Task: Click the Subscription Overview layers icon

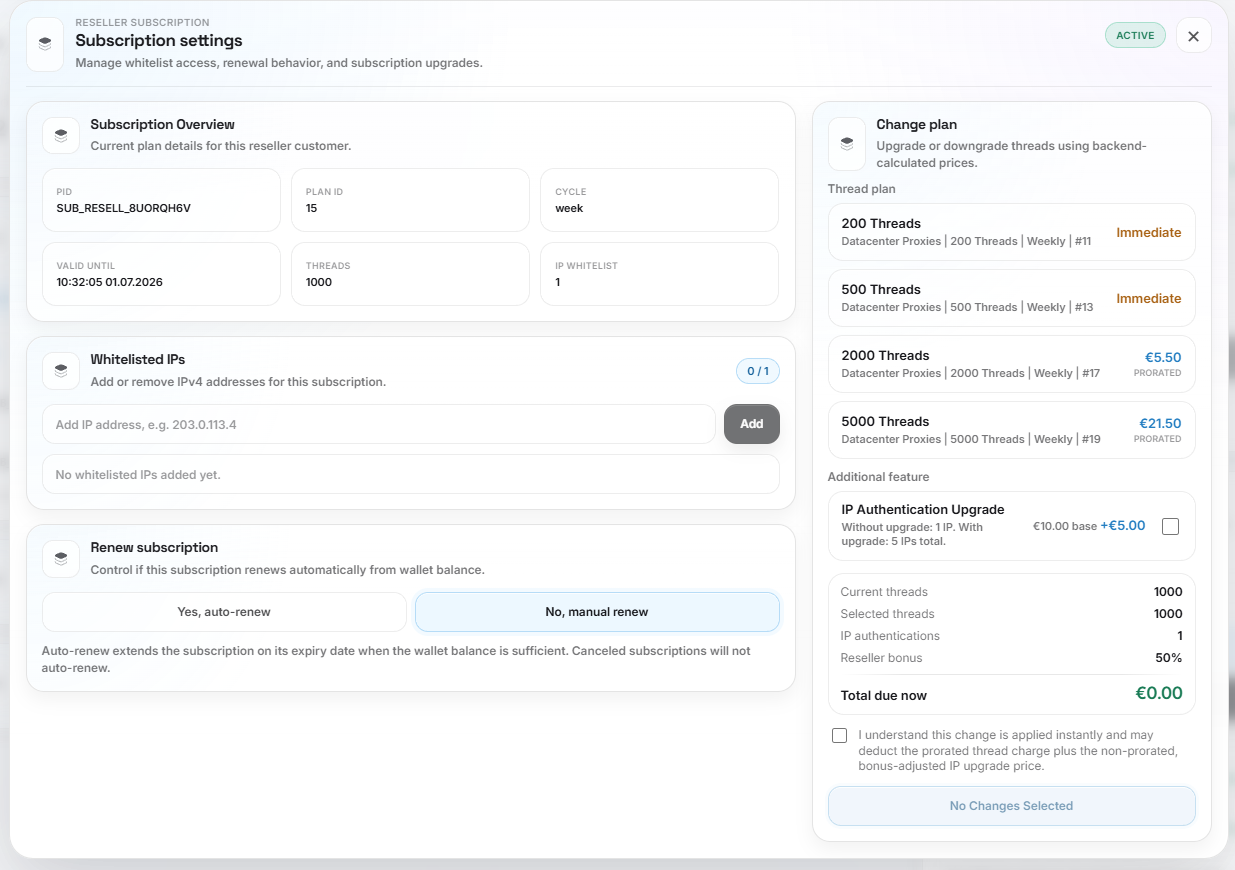Action: (61, 135)
